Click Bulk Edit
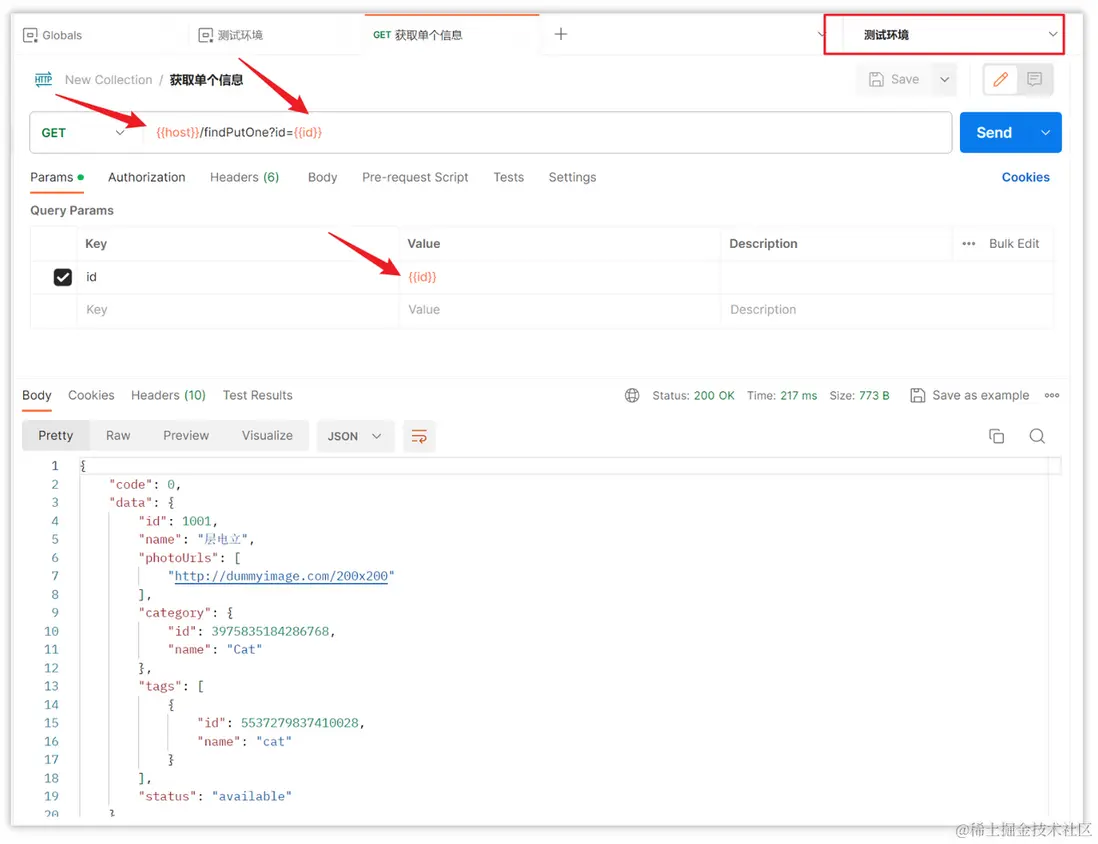 tap(1014, 244)
